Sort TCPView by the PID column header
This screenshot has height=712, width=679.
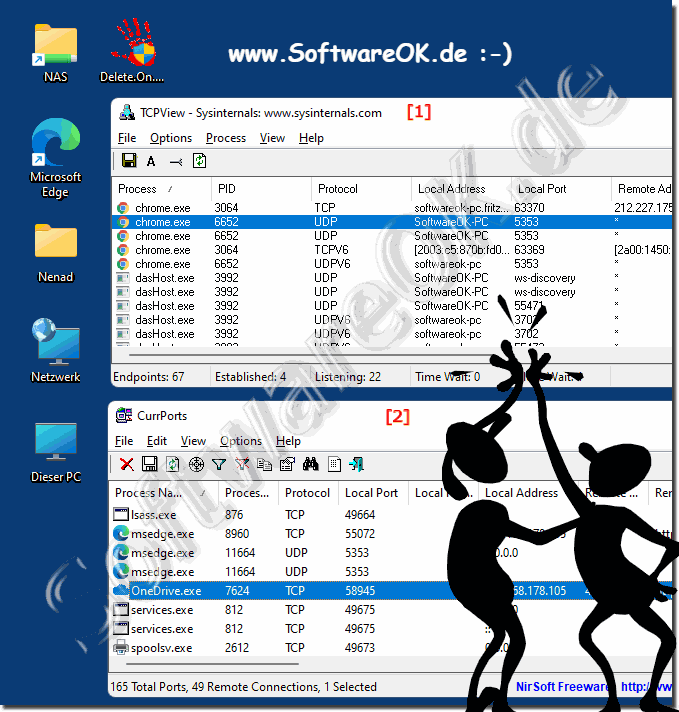click(x=262, y=188)
